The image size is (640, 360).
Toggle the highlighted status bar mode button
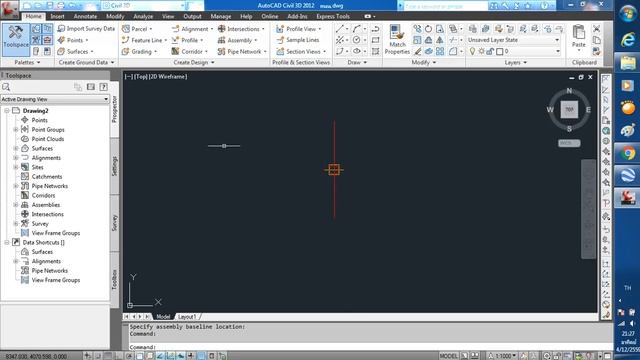coord(201,356)
